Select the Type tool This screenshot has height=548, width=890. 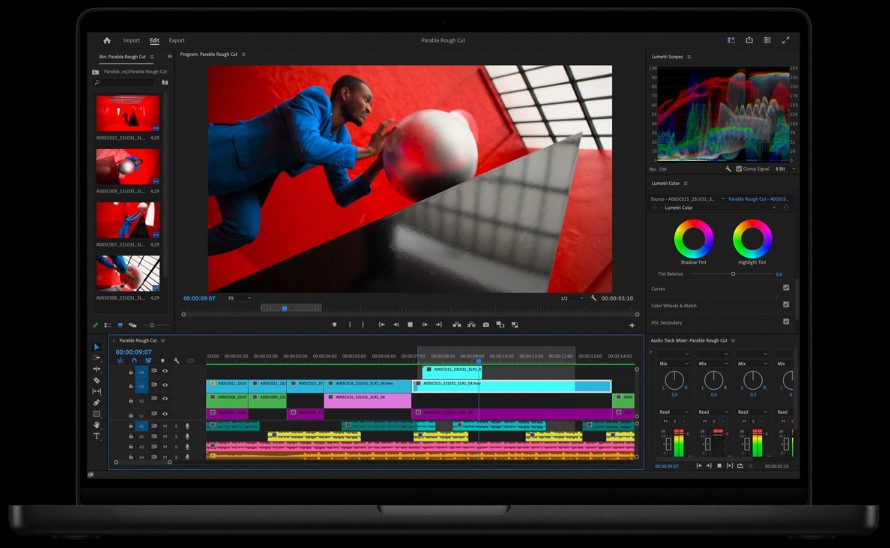97,436
